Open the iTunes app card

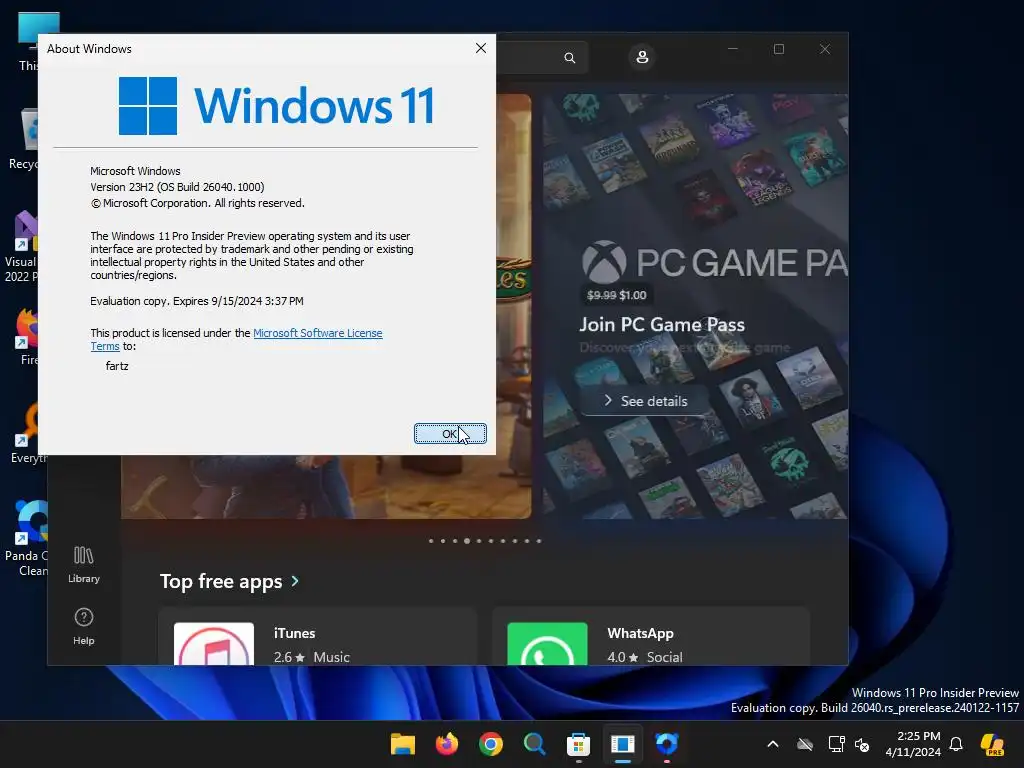point(317,637)
